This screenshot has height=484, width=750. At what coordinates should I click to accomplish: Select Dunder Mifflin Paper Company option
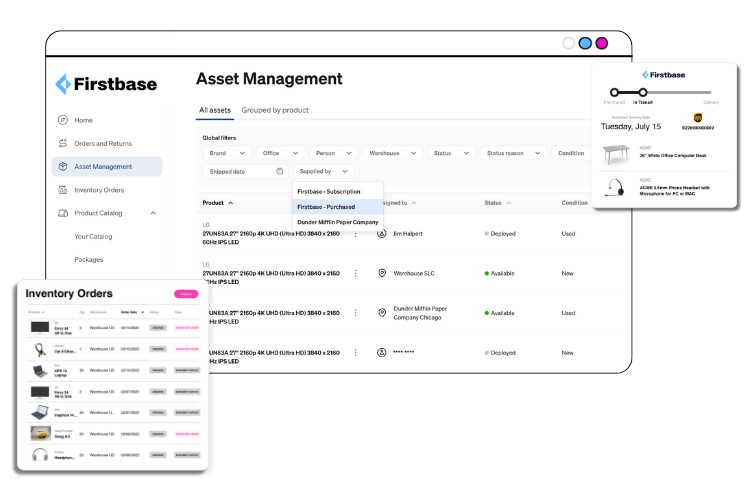point(337,222)
